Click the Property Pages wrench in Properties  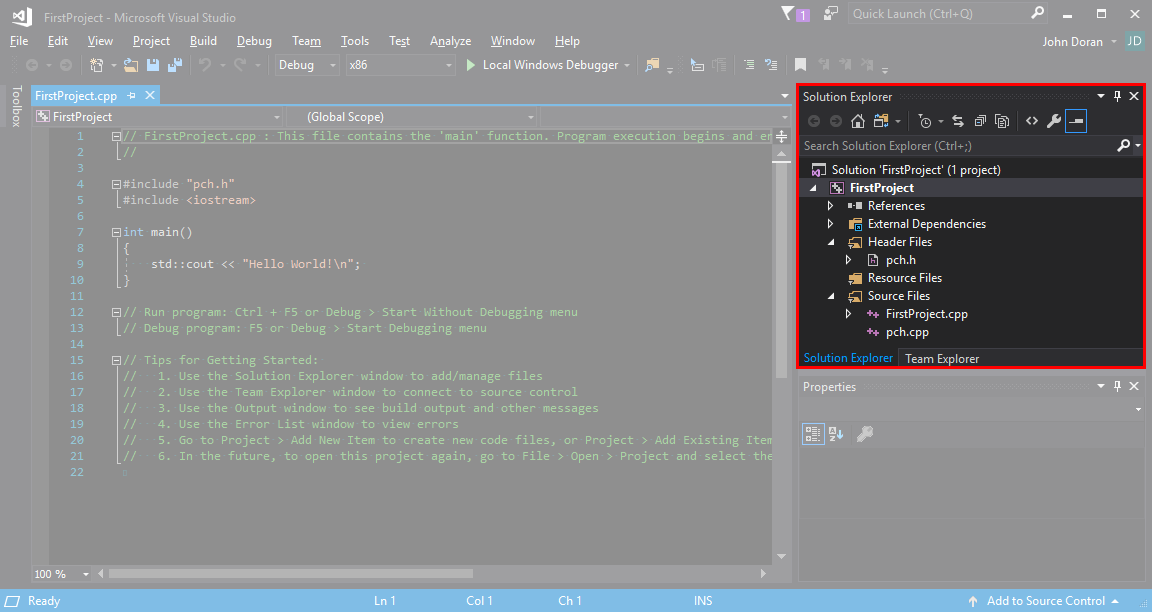[x=865, y=434]
